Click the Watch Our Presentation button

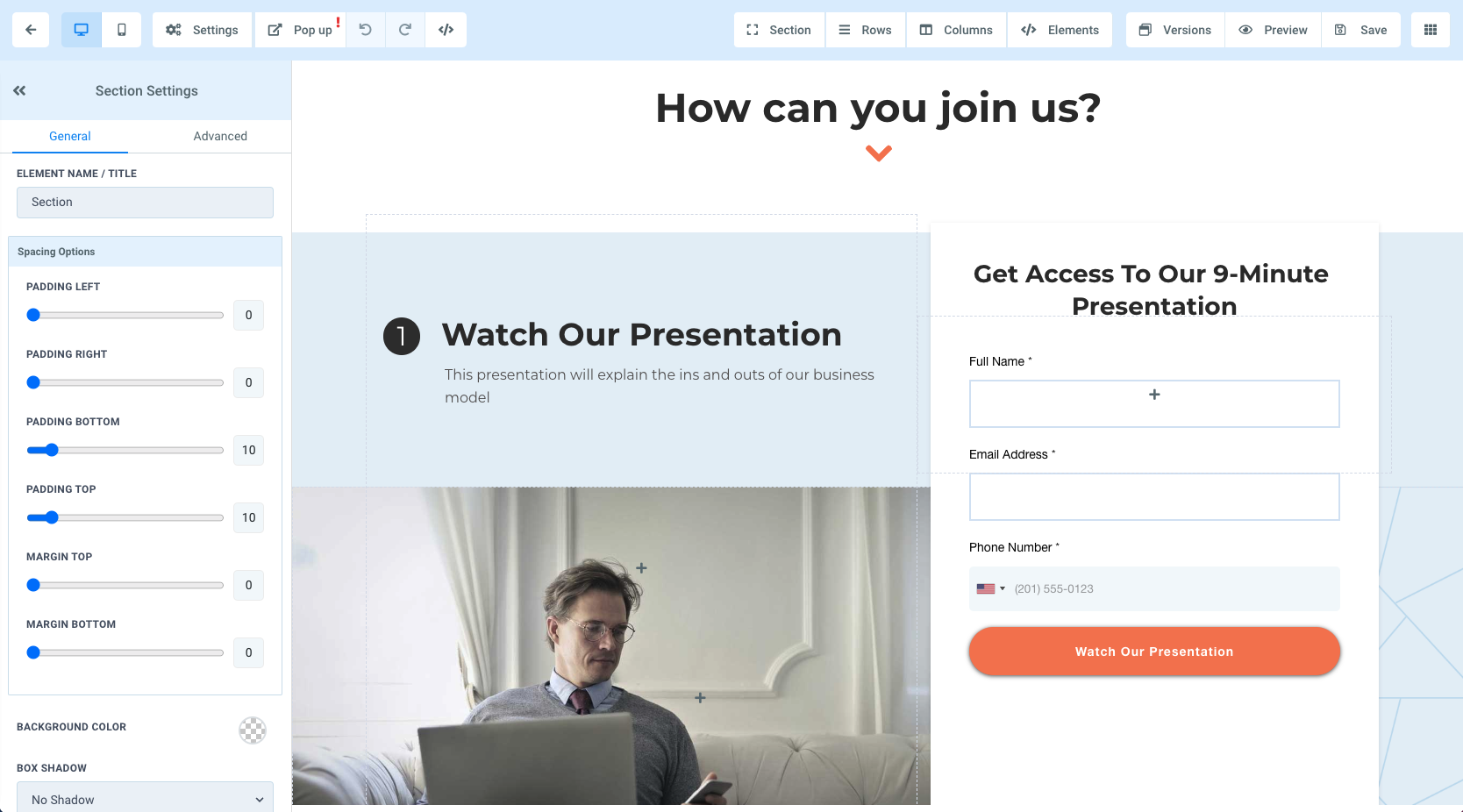(1154, 652)
